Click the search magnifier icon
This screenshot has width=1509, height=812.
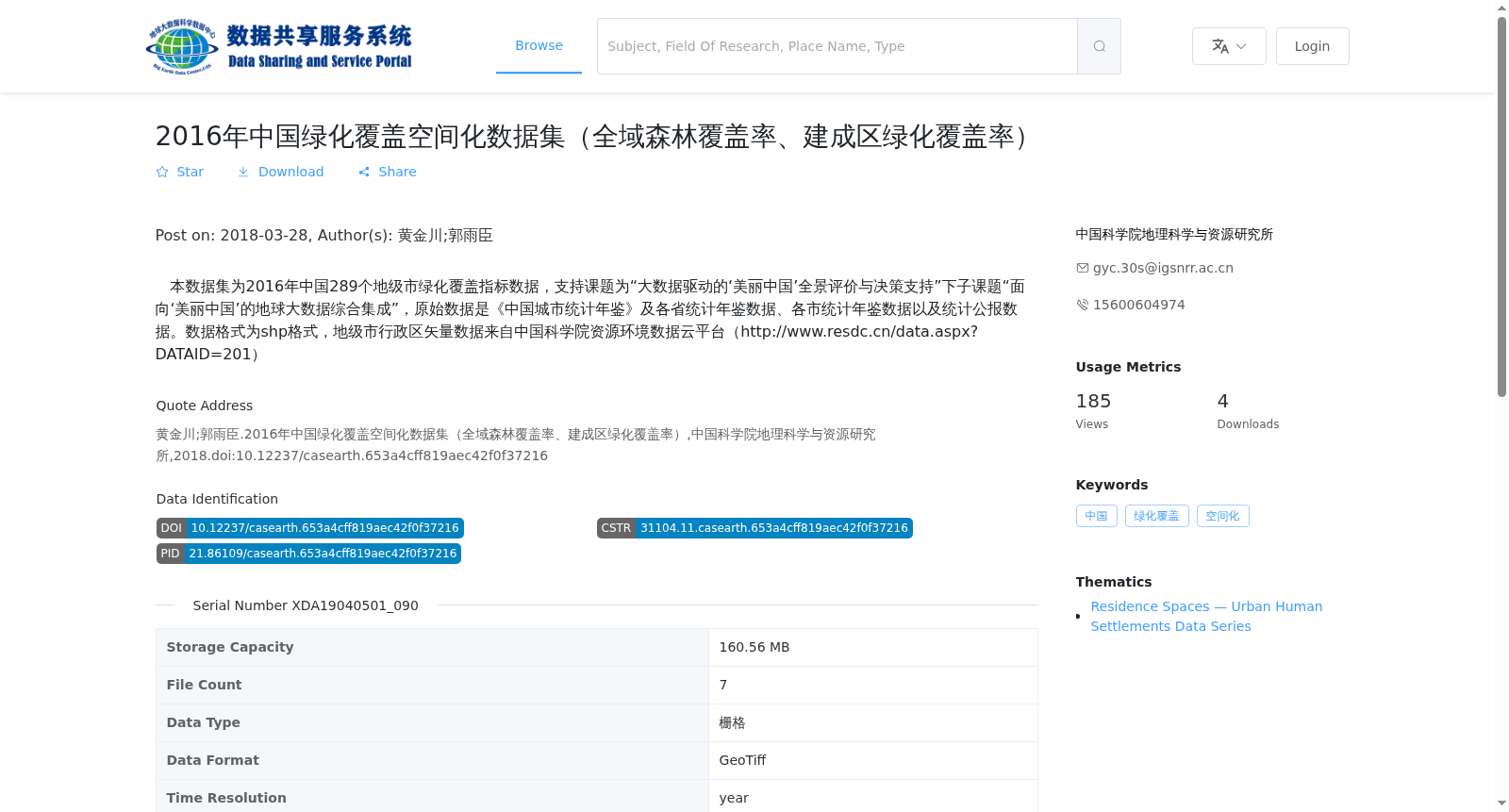(1099, 46)
